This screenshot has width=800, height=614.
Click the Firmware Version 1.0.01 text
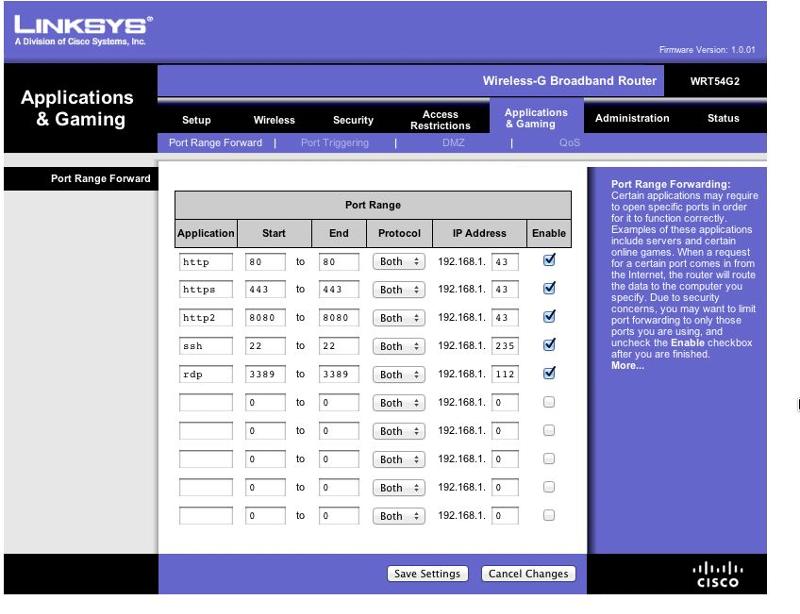click(707, 50)
